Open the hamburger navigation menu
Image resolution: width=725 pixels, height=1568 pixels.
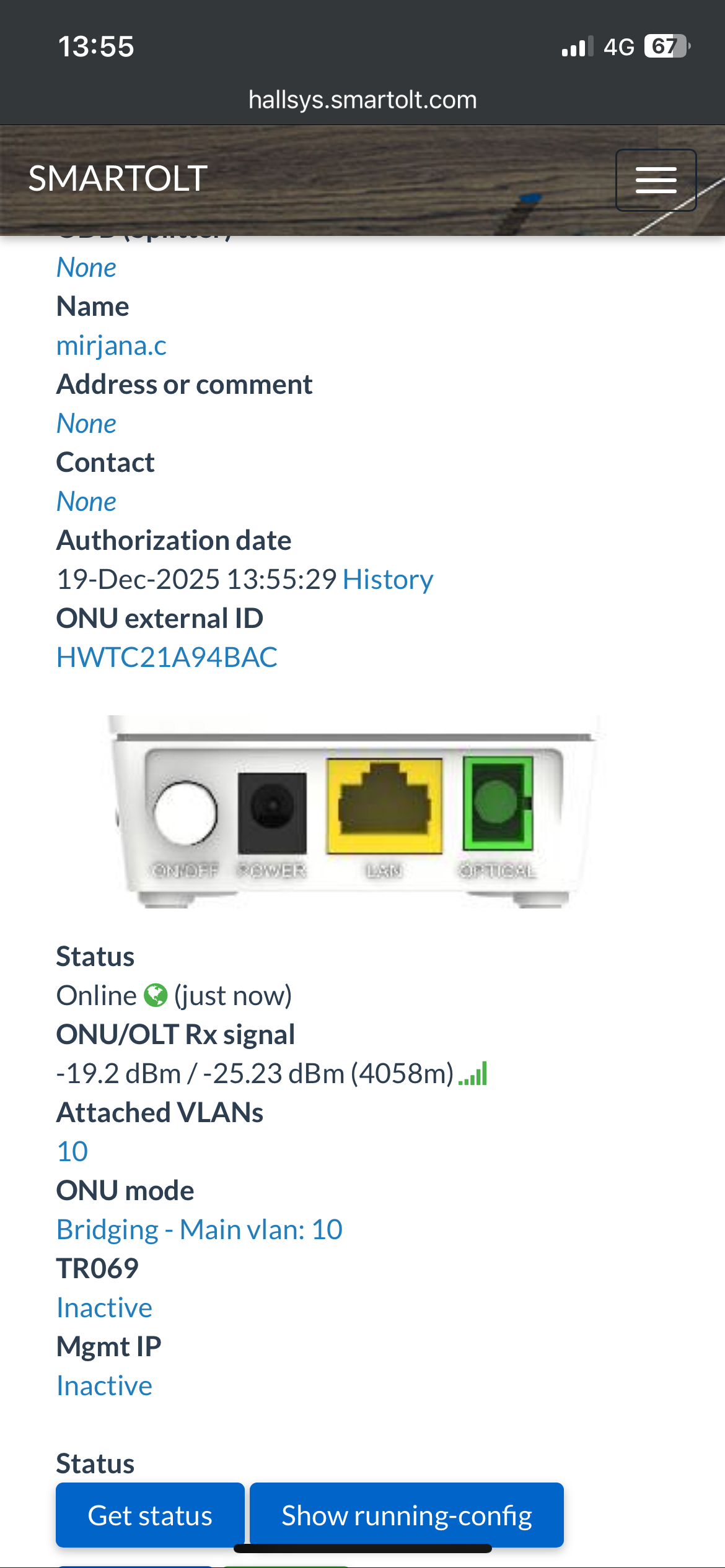[x=656, y=180]
